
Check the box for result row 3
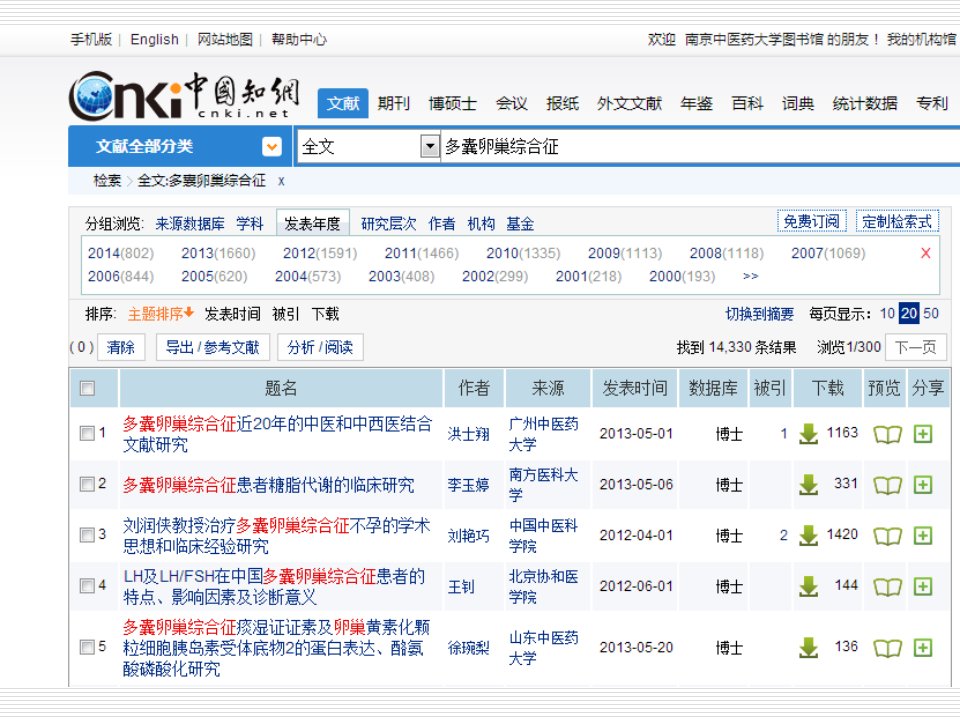pyautogui.click(x=87, y=535)
